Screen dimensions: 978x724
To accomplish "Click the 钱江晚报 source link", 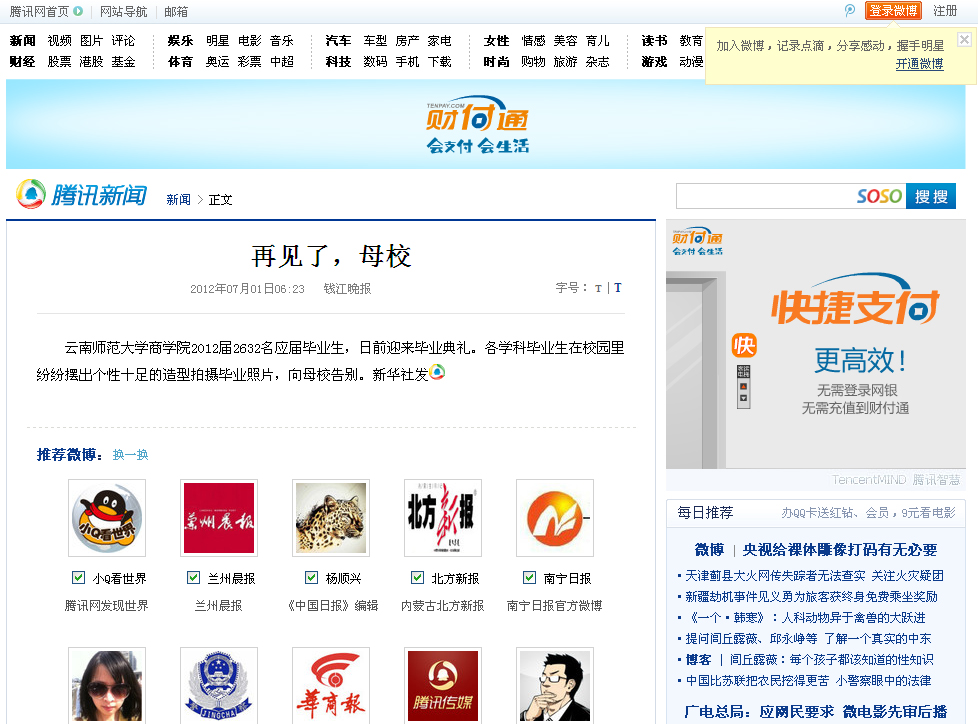I will click(347, 289).
